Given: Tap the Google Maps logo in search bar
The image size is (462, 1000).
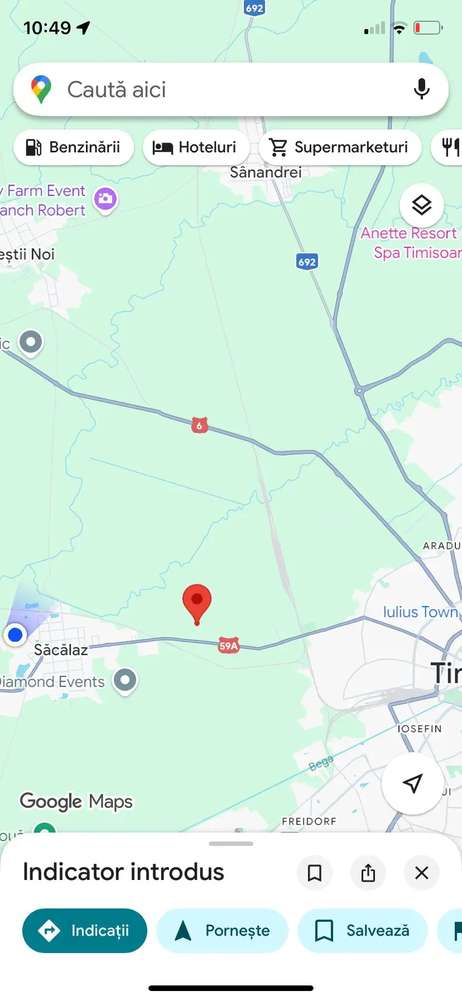Looking at the screenshot, I should click(x=41, y=89).
